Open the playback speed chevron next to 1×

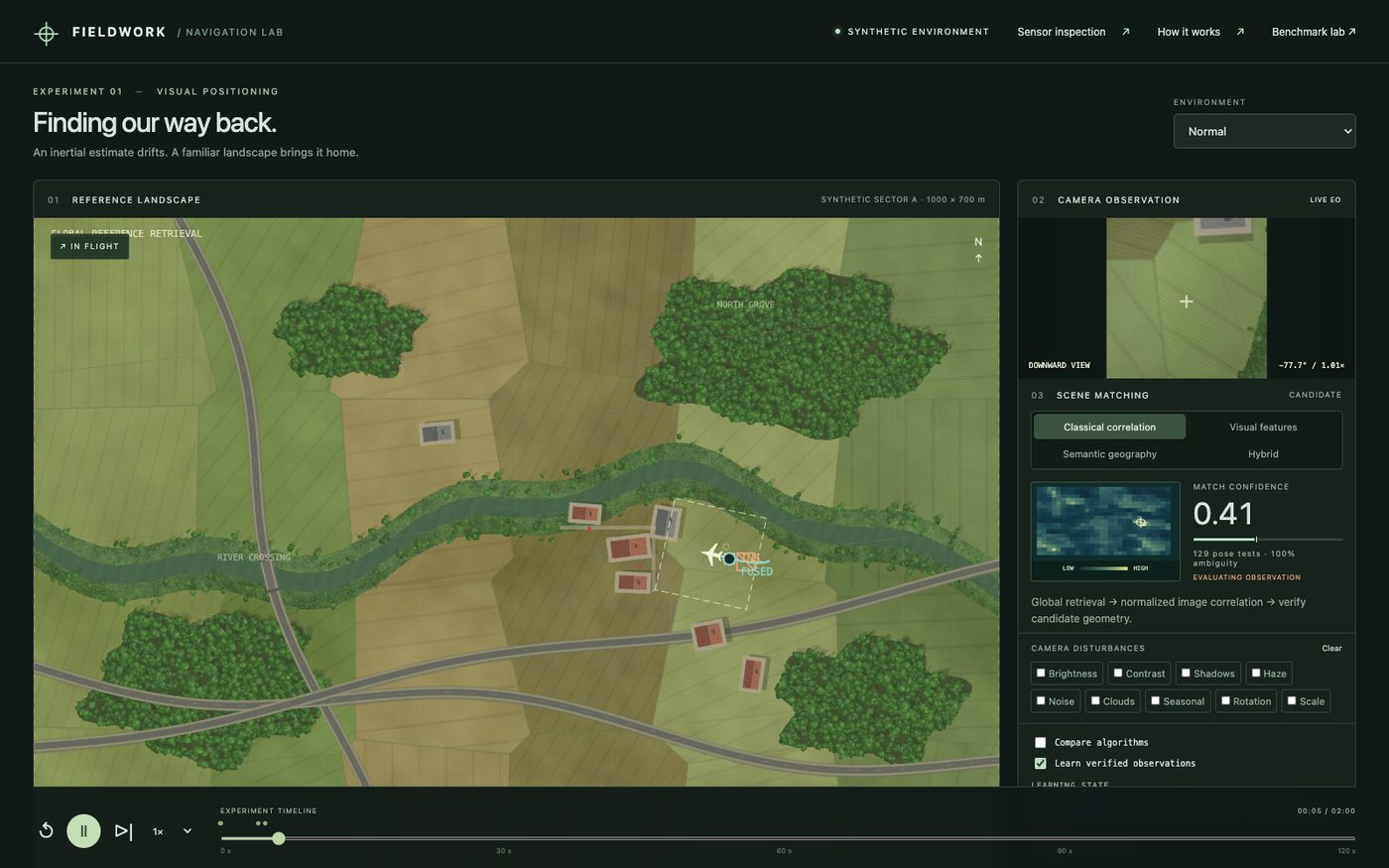point(187,831)
